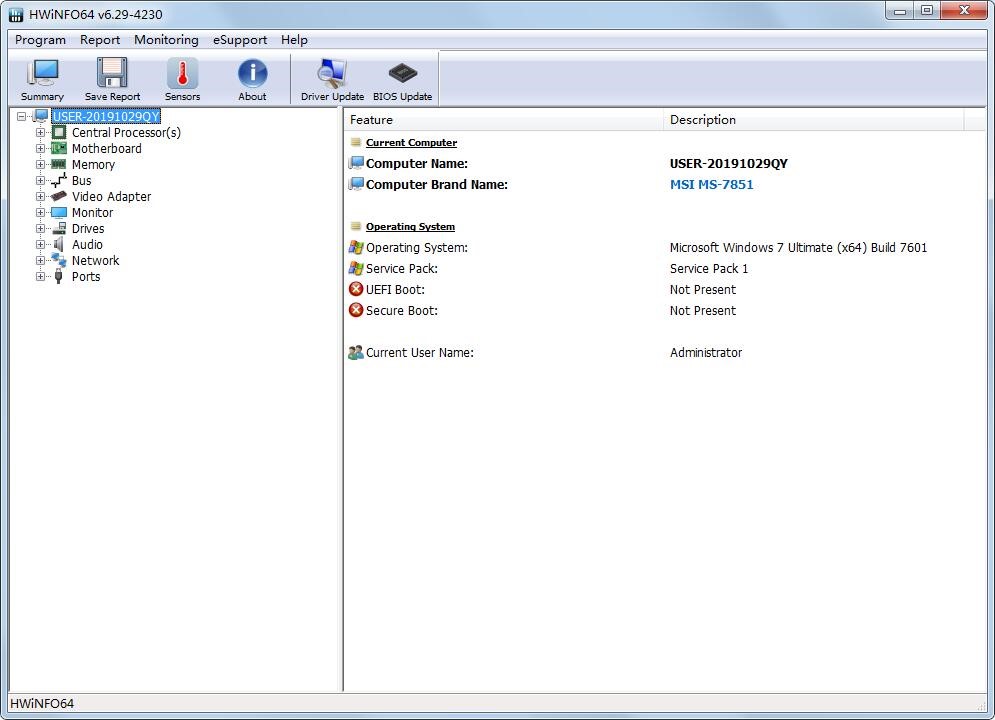Select the Audio speaker icon in tree
995x720 pixels.
click(x=59, y=245)
